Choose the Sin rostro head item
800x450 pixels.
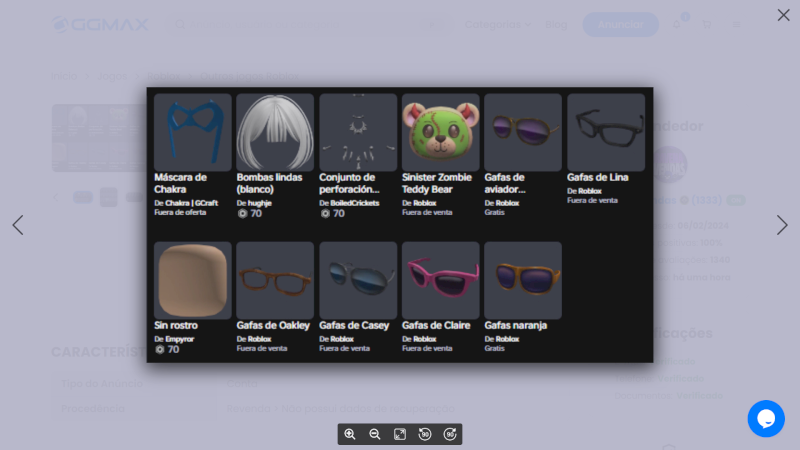pyautogui.click(x=192, y=280)
